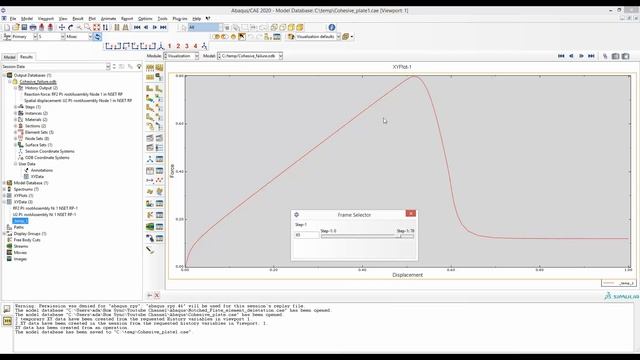The width and height of the screenshot is (640, 360).
Task: Open the Primary variable type dropdown
Action: (x=24, y=37)
